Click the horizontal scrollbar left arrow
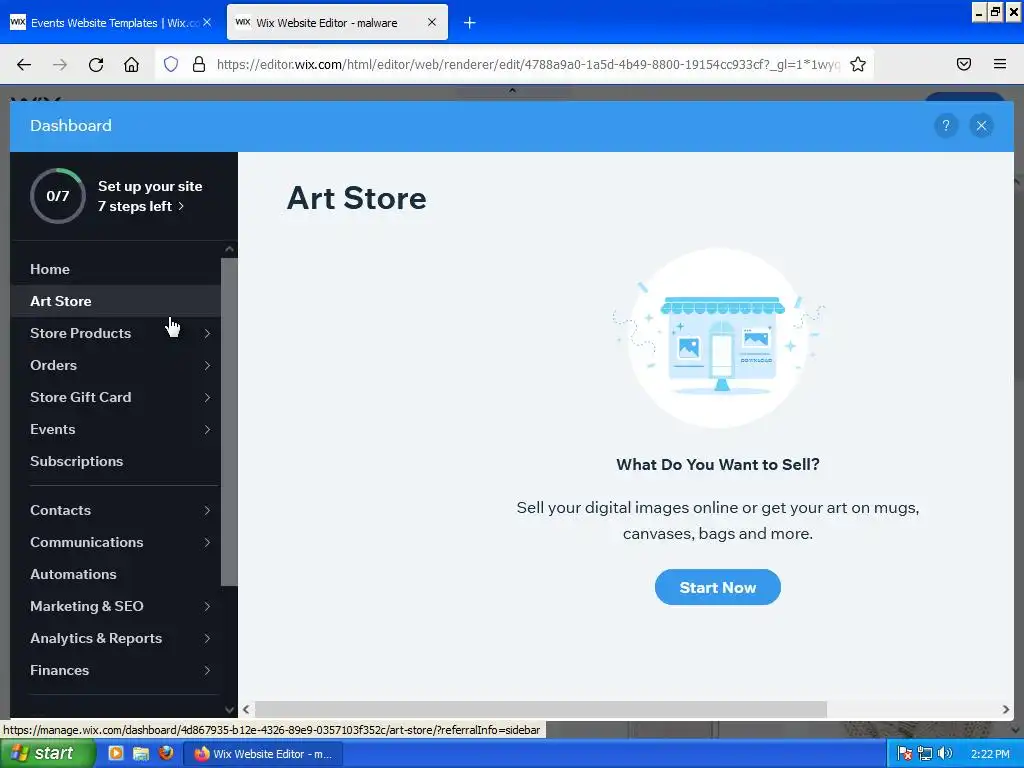This screenshot has height=768, width=1024. point(246,709)
